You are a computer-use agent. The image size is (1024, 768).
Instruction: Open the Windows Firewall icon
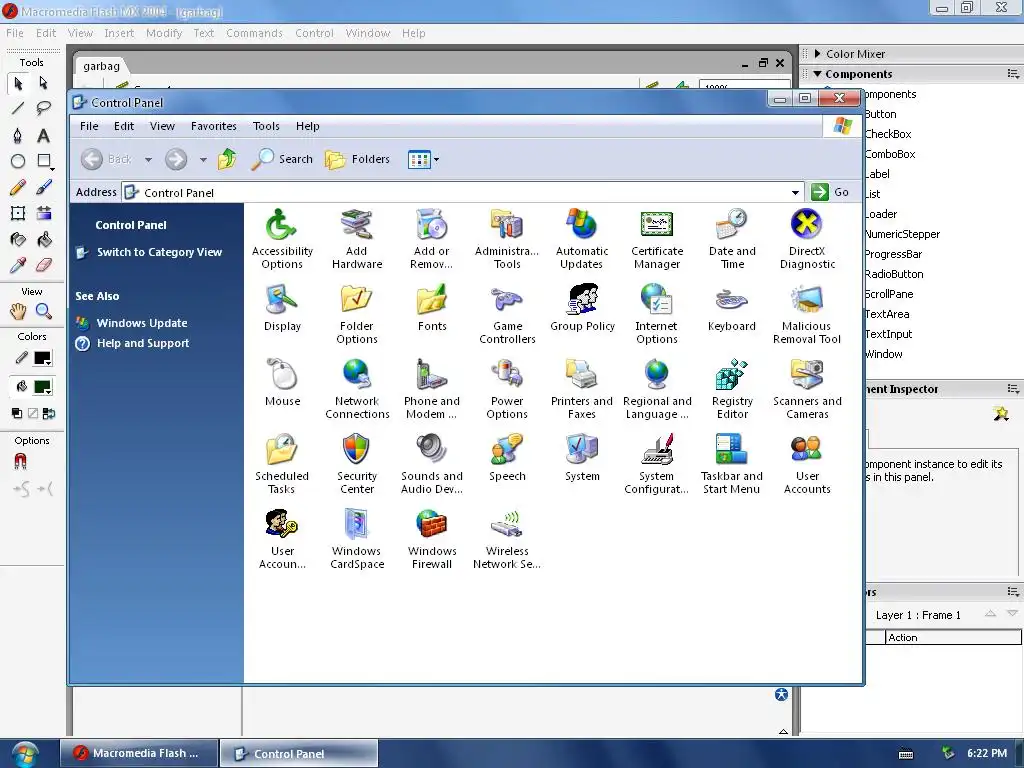[x=432, y=539]
